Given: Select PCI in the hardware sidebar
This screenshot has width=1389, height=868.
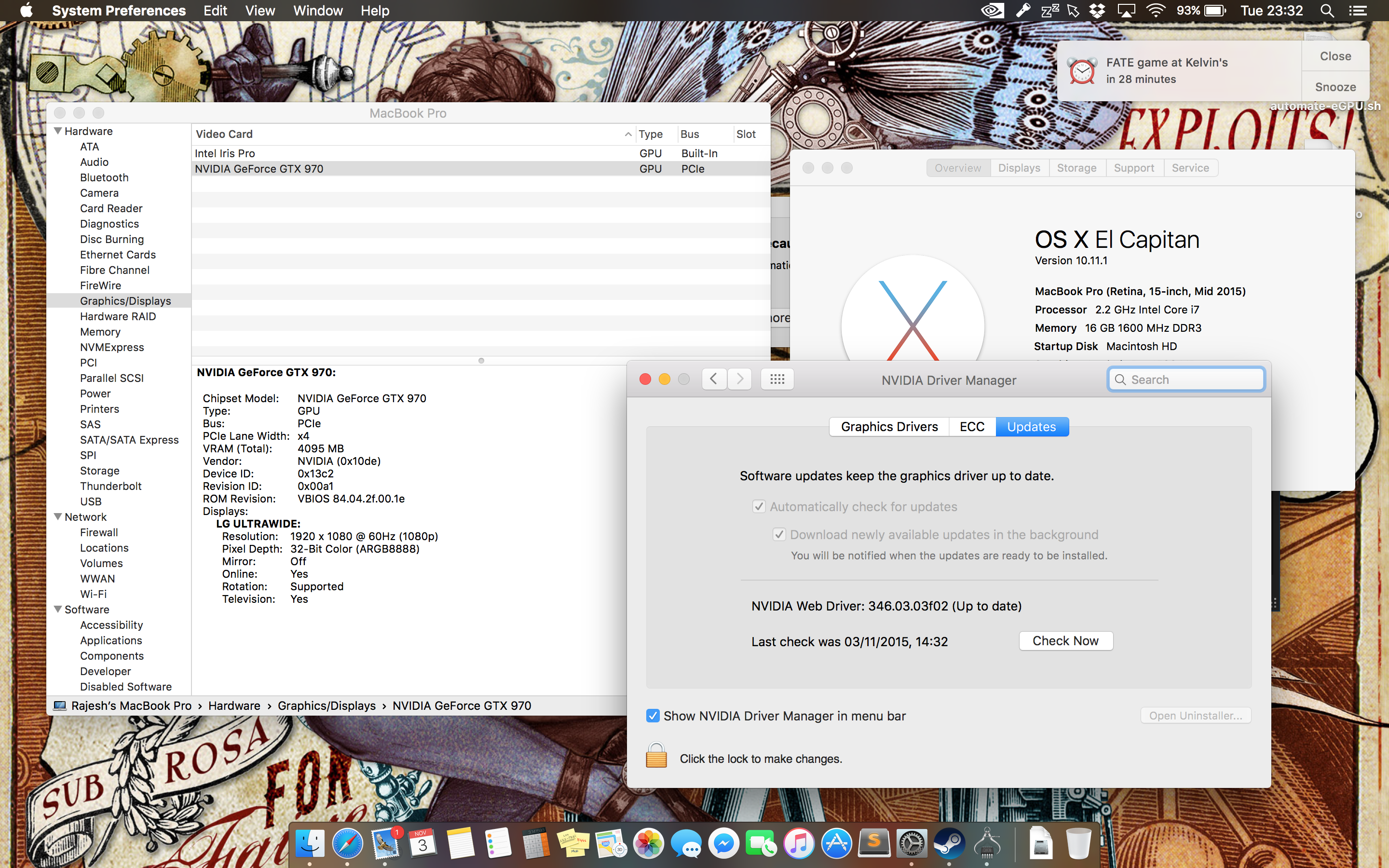Looking at the screenshot, I should coord(88,362).
